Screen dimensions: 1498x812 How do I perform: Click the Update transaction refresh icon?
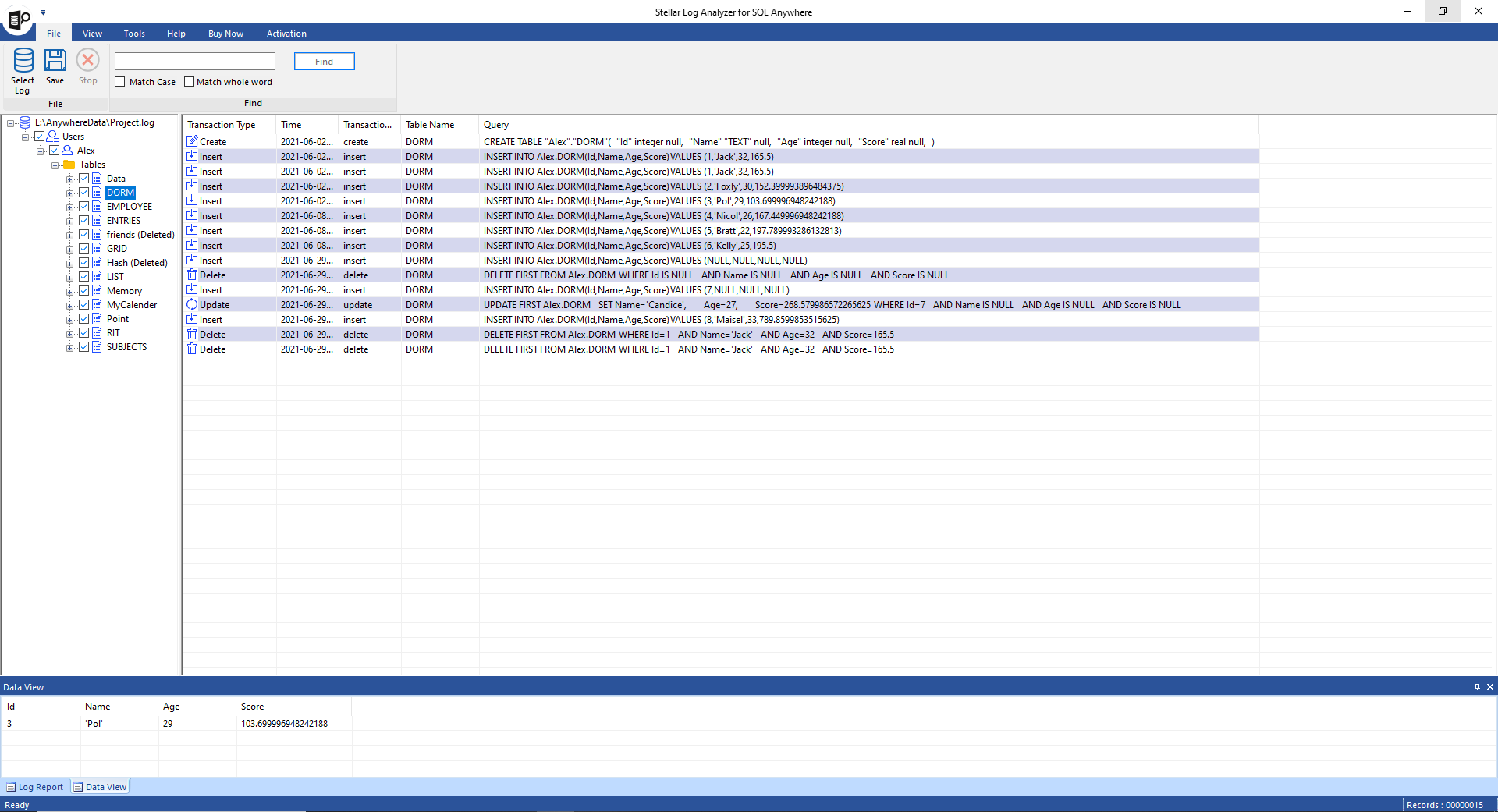pyautogui.click(x=192, y=304)
